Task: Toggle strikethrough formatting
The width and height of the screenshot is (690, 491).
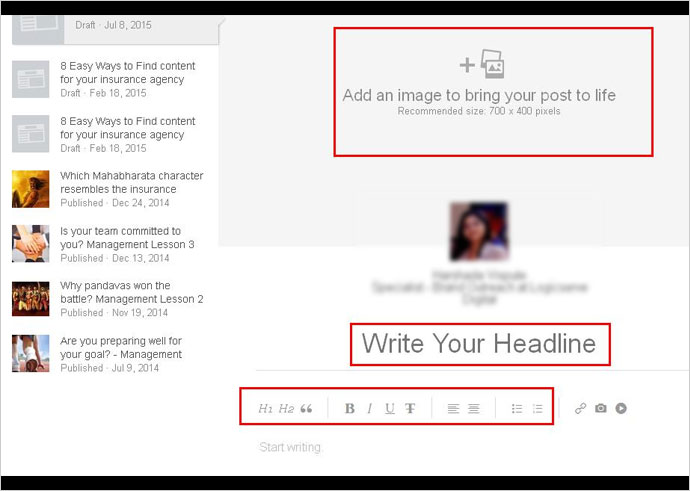Action: coord(410,409)
